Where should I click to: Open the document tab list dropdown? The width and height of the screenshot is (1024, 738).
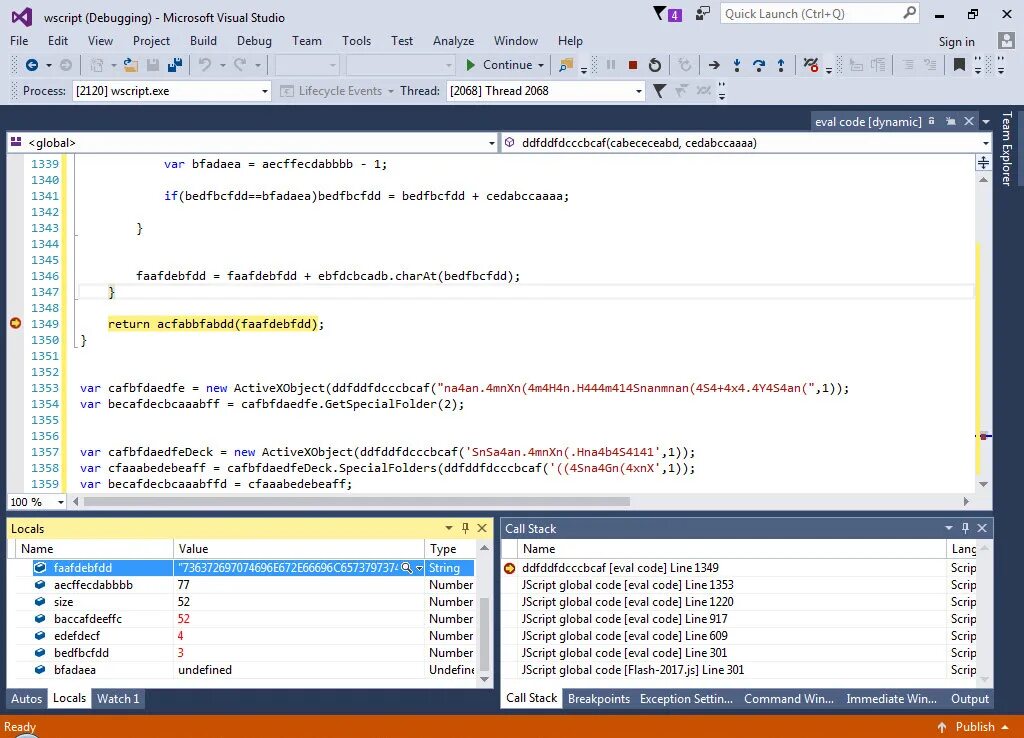coord(985,121)
